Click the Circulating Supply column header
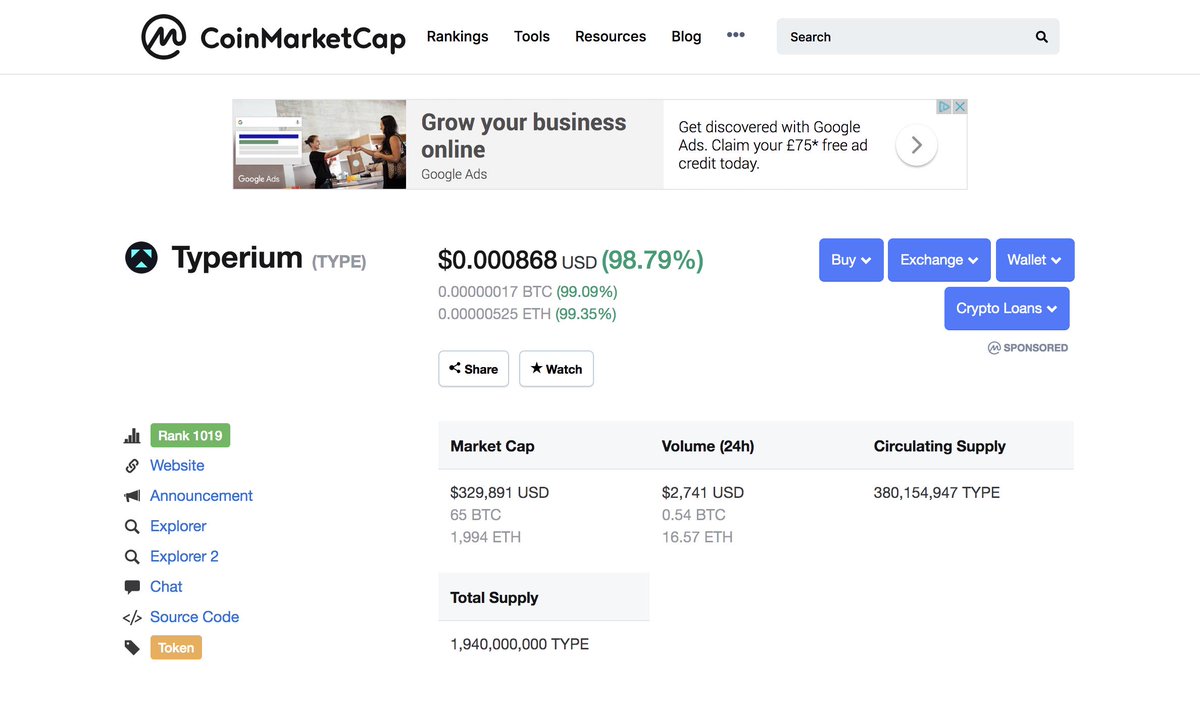Image resolution: width=1200 pixels, height=711 pixels. point(940,446)
